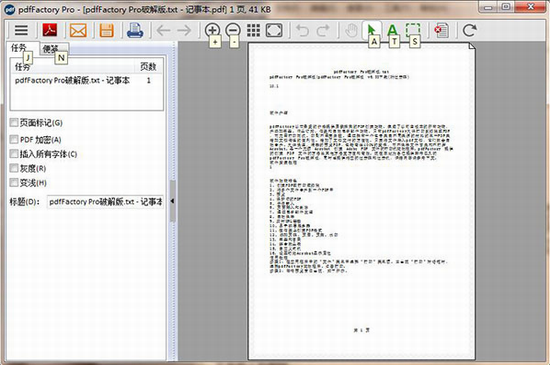Image resolution: width=550 pixels, height=365 pixels.
Task: Select the green text tool A icon
Action: click(x=392, y=30)
